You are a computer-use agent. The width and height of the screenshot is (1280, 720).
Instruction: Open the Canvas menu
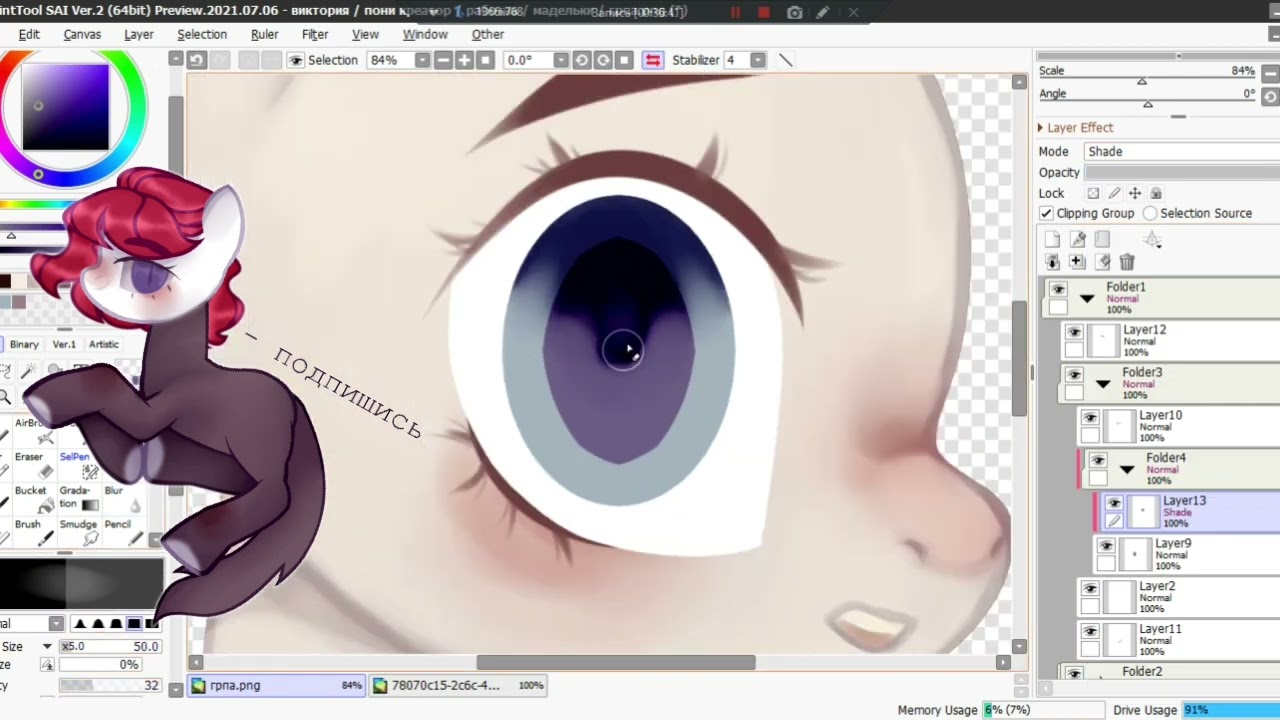(x=82, y=34)
